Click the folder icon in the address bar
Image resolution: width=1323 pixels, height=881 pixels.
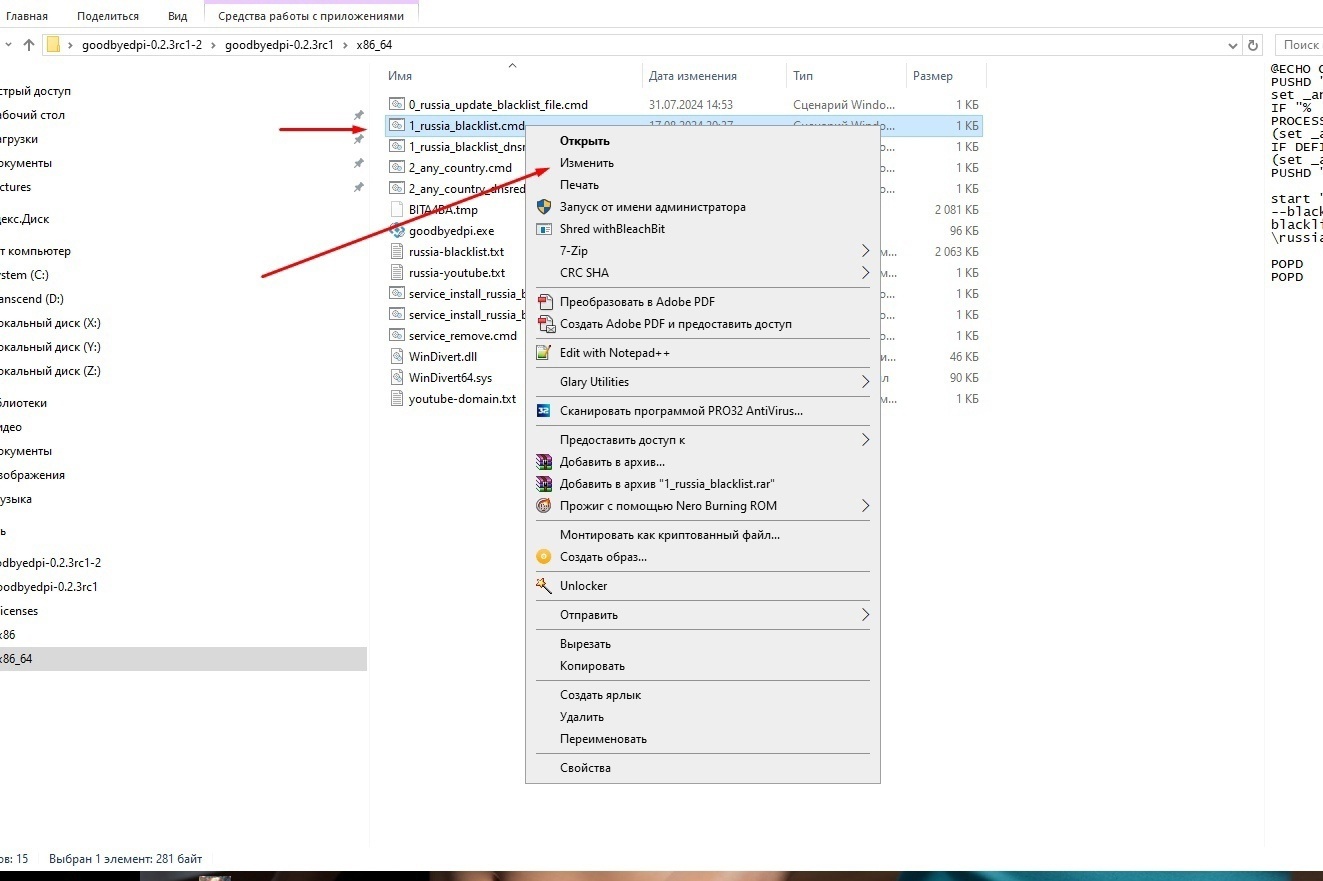click(54, 45)
